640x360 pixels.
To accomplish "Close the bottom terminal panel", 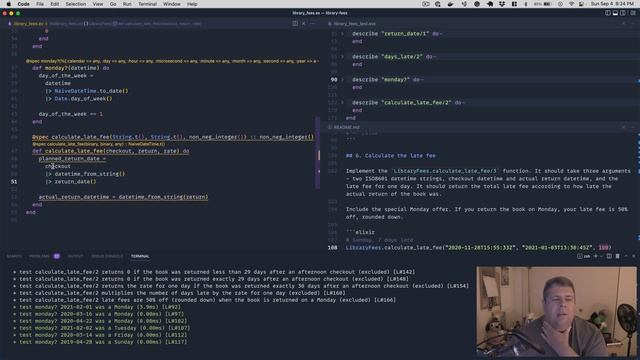I will coord(633,256).
